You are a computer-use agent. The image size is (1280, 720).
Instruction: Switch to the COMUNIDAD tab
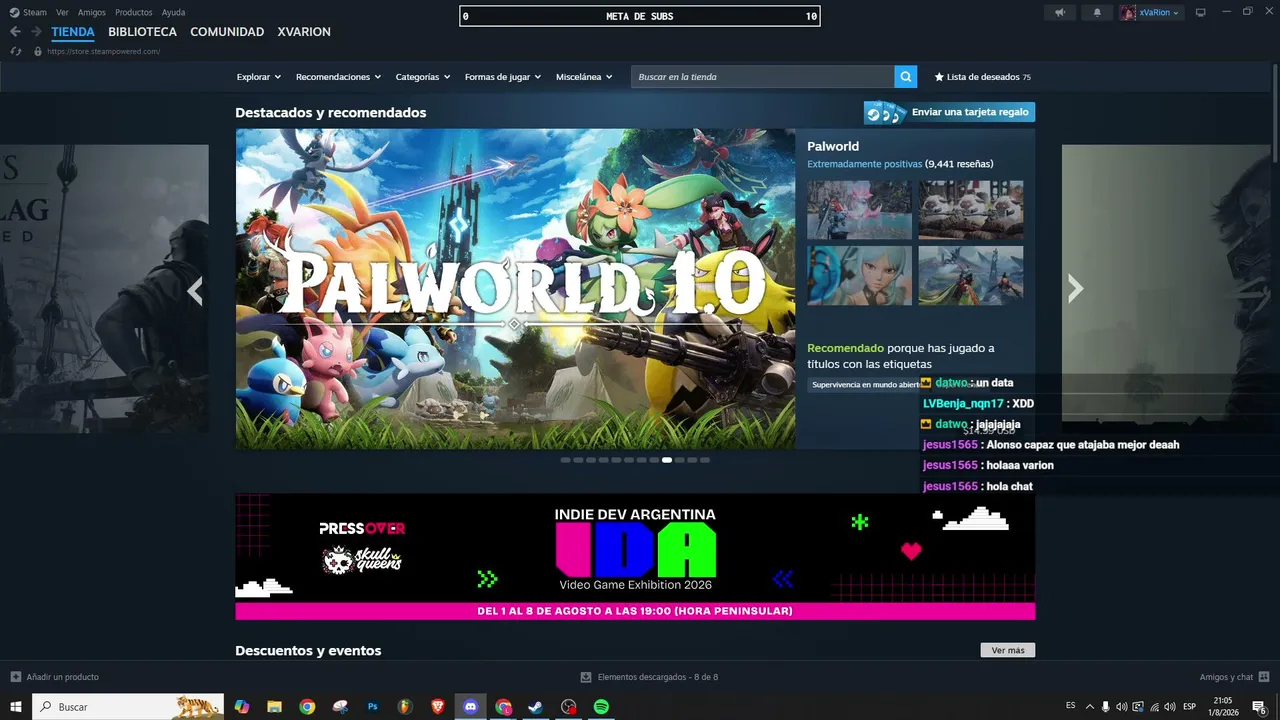coord(227,32)
